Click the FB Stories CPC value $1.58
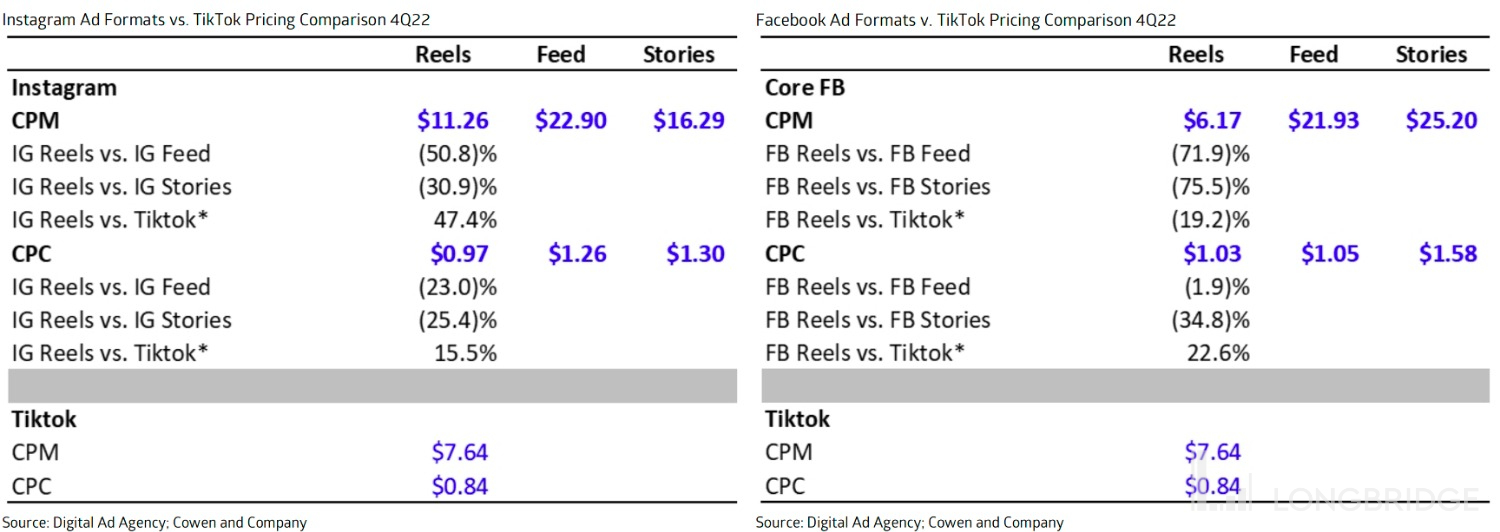 pos(1447,254)
